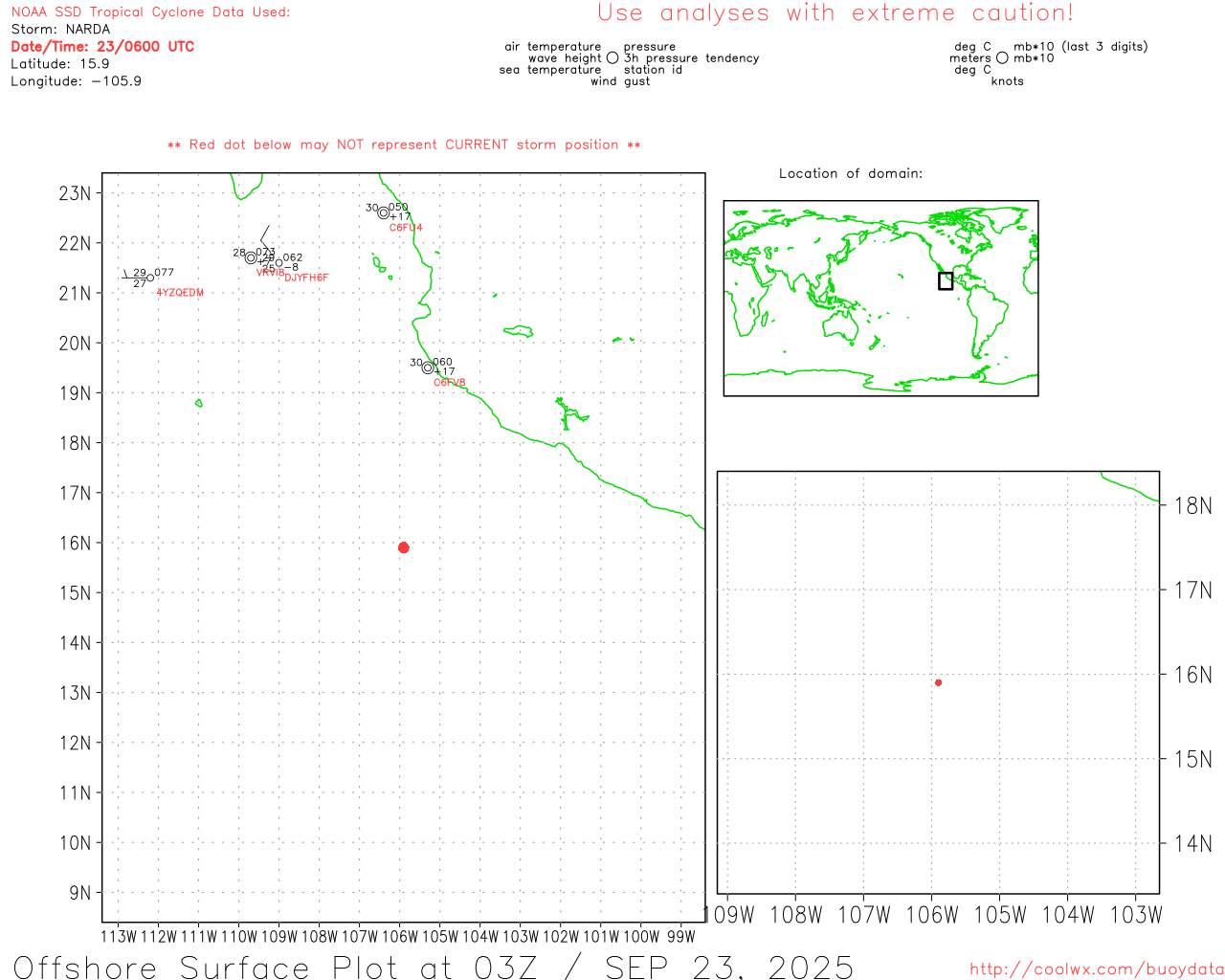Select the 103W label on the inset map
This screenshot has width=1225, height=980.
pos(1136,915)
